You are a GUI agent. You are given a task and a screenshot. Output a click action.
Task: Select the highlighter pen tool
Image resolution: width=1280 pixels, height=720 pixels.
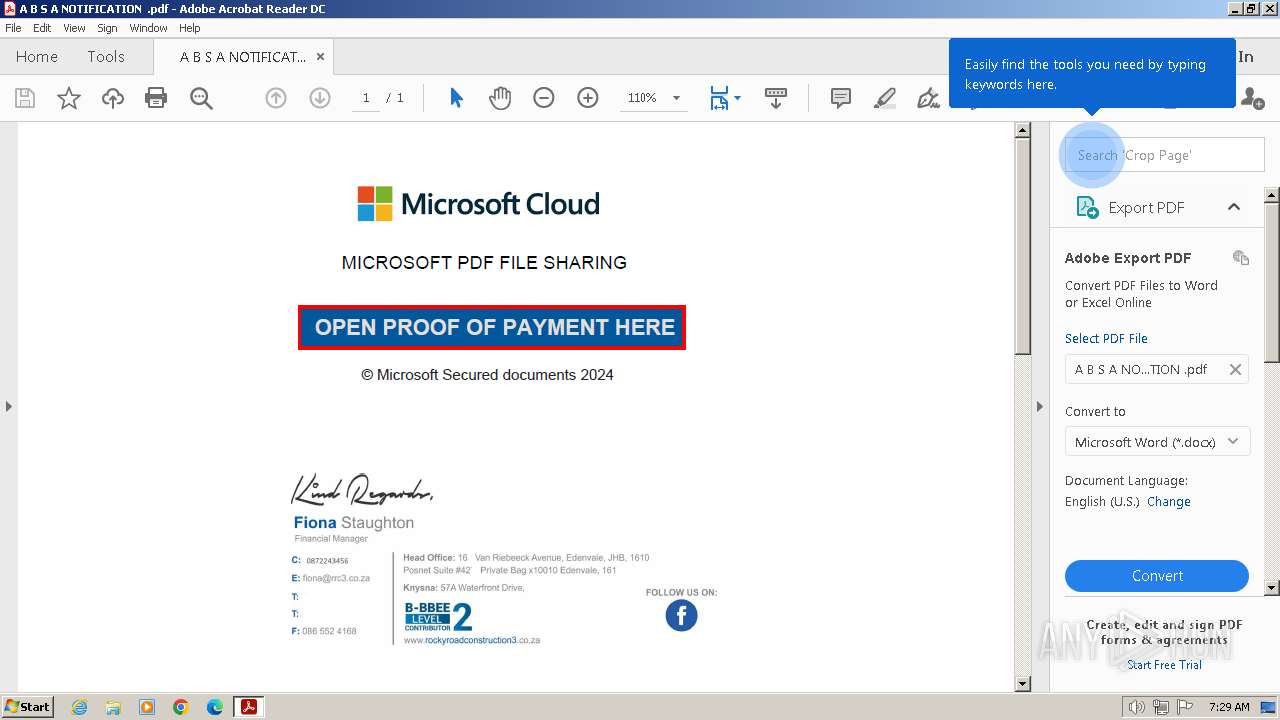coord(885,98)
